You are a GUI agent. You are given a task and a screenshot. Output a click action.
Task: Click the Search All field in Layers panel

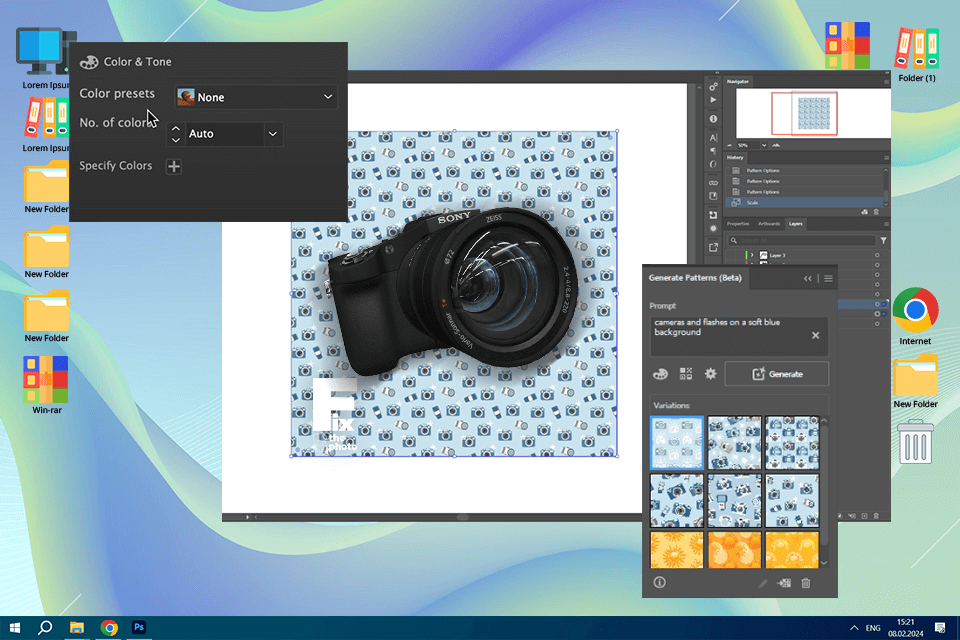802,241
